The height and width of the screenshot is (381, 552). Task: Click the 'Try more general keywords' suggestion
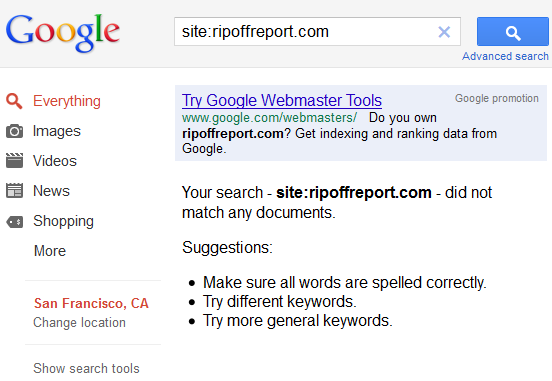click(298, 320)
